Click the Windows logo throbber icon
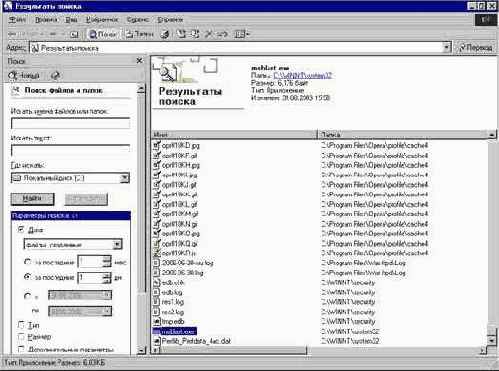 (x=485, y=20)
